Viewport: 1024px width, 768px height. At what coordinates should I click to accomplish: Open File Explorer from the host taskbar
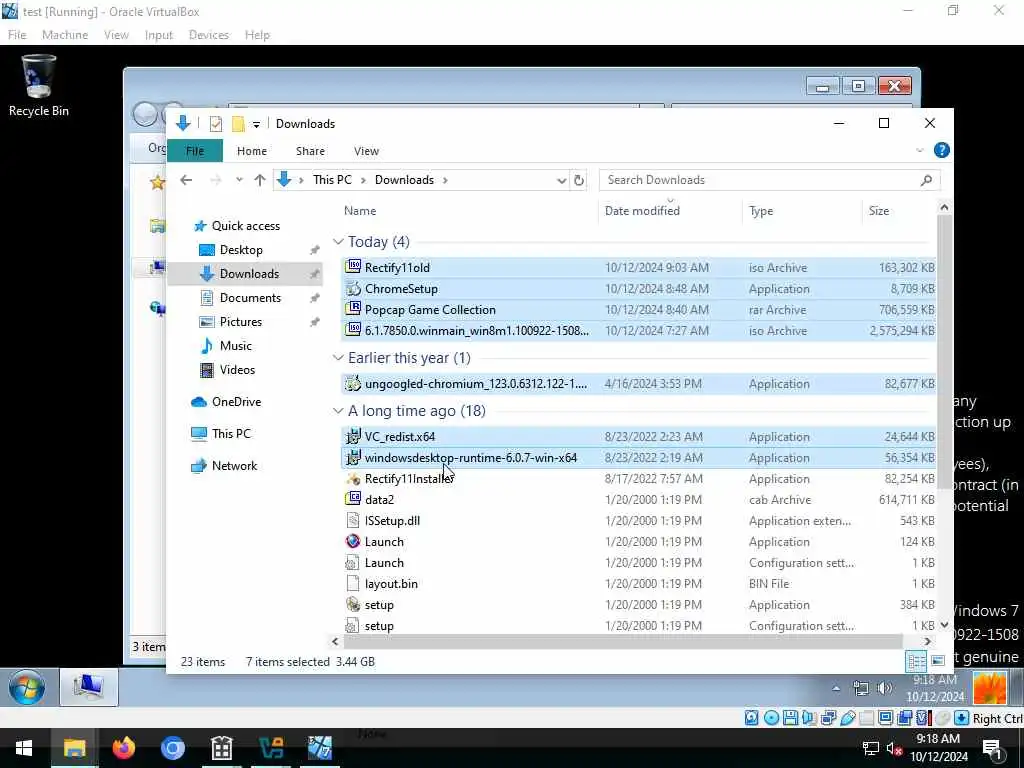(x=74, y=748)
